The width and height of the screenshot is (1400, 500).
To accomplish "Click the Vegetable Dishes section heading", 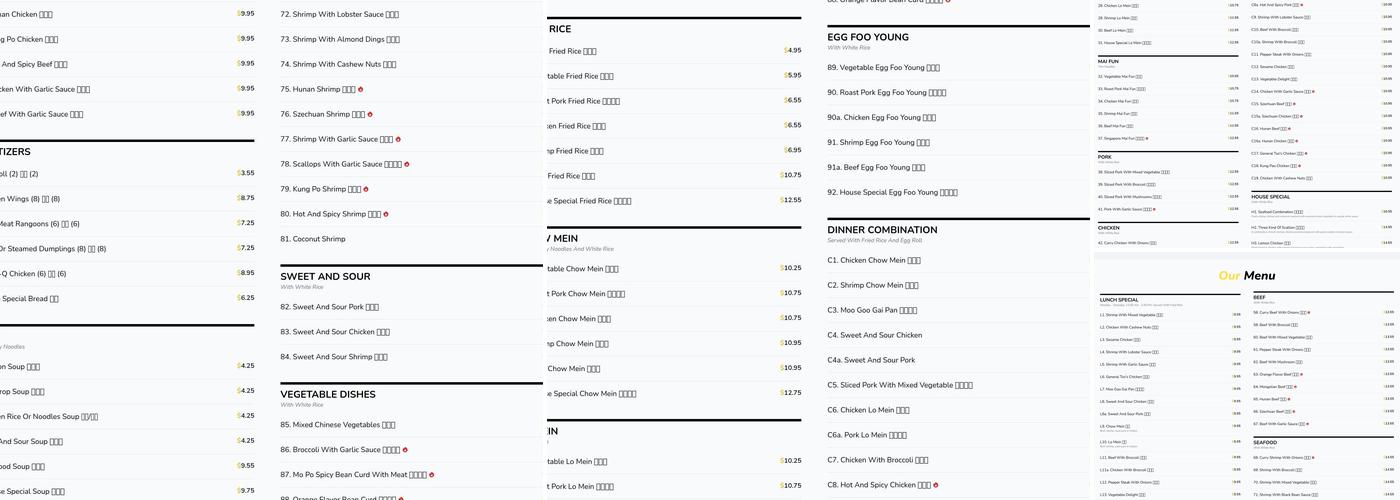I will (x=328, y=395).
